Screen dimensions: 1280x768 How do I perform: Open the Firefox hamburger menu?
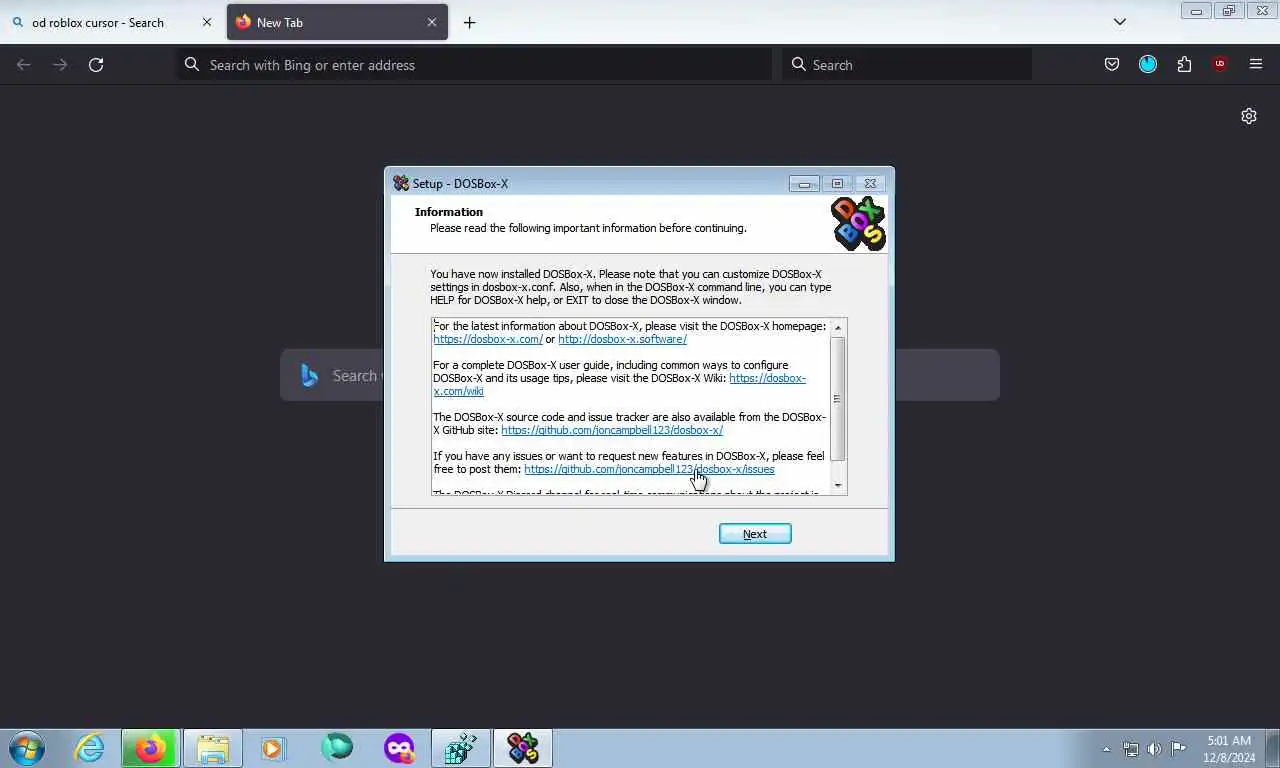[x=1256, y=65]
